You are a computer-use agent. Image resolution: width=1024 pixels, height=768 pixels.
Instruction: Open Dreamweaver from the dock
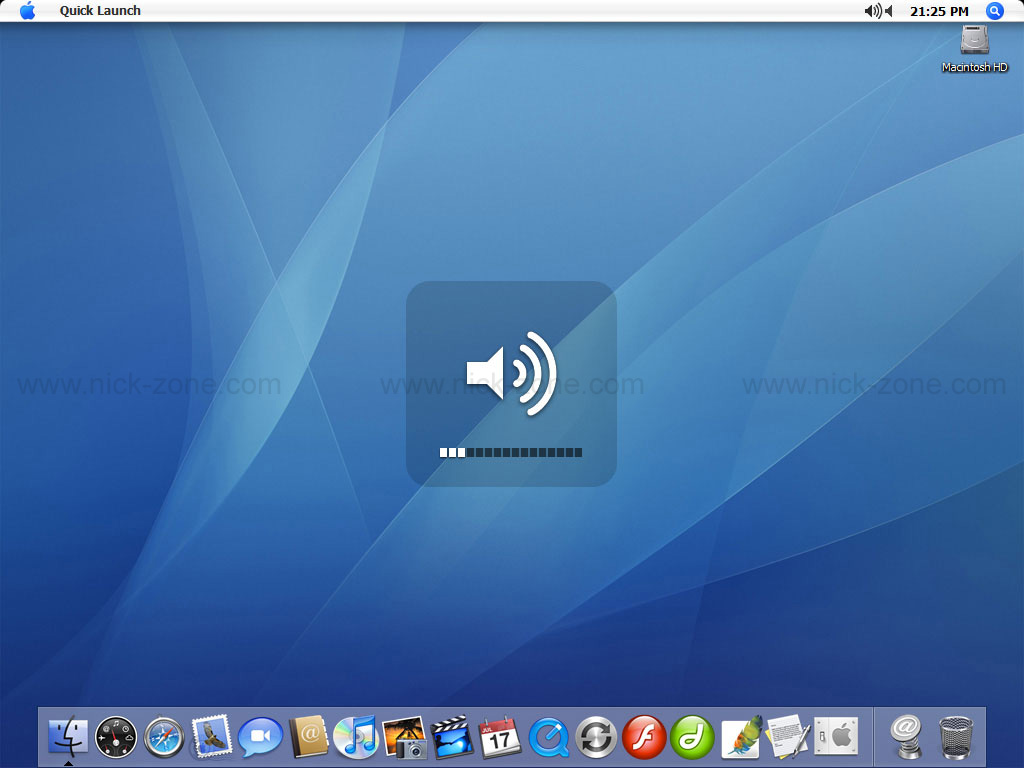[x=692, y=737]
